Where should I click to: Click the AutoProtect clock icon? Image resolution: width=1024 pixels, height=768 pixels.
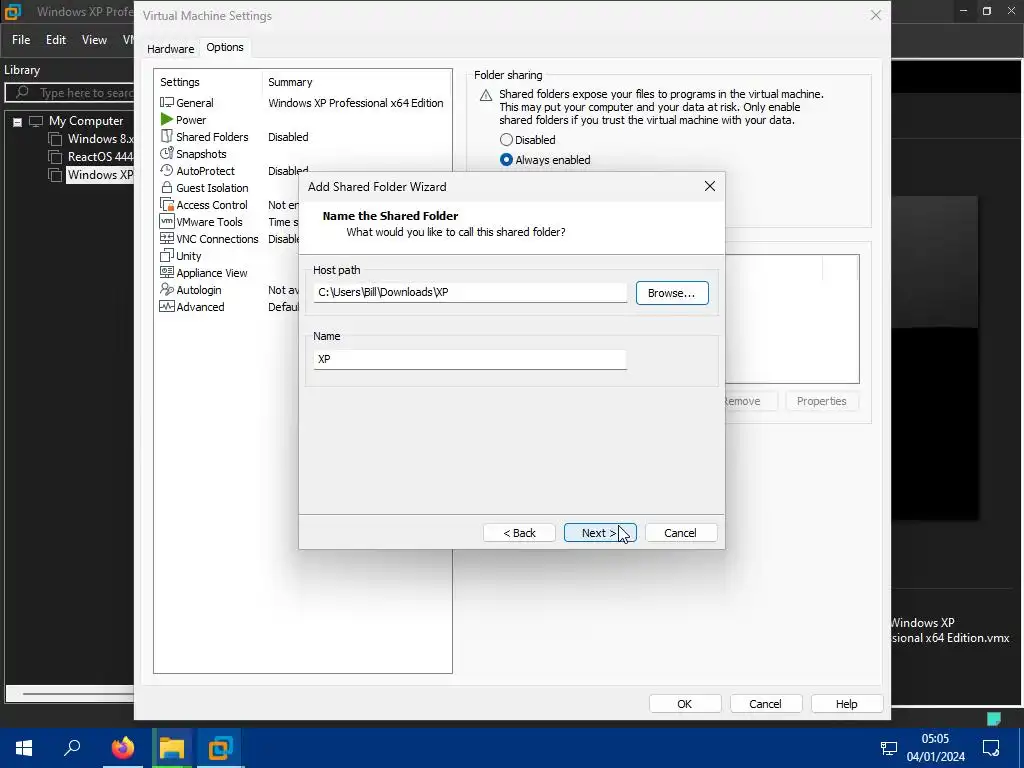[167, 170]
